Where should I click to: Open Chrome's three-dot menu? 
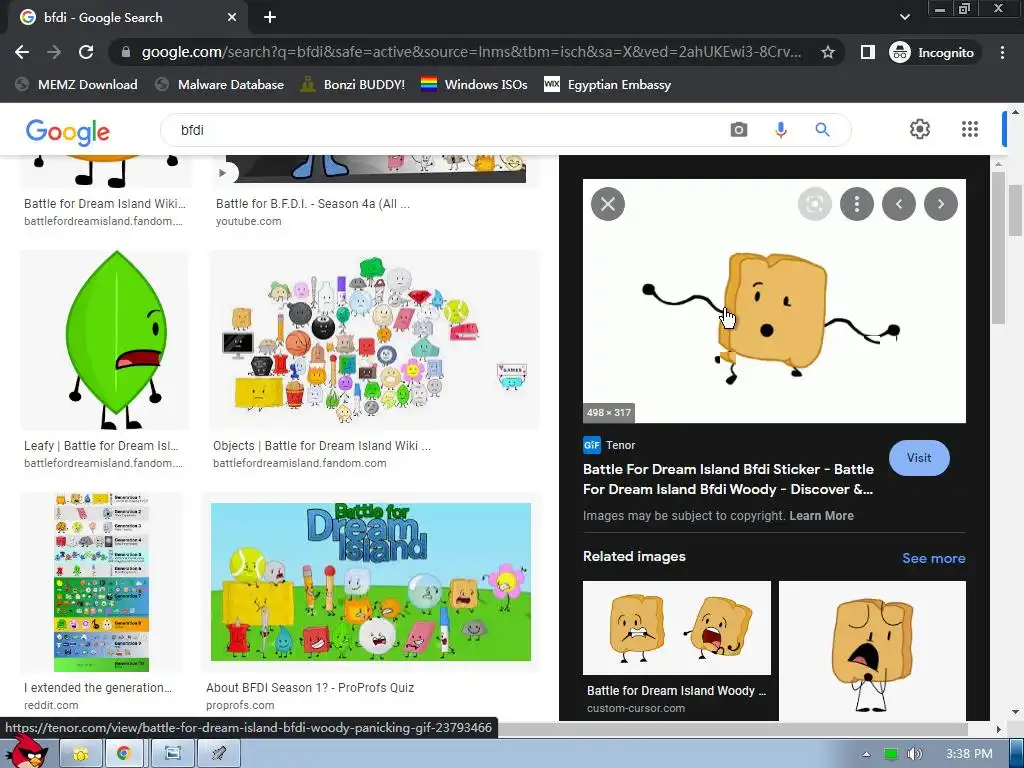pyautogui.click(x=1002, y=52)
